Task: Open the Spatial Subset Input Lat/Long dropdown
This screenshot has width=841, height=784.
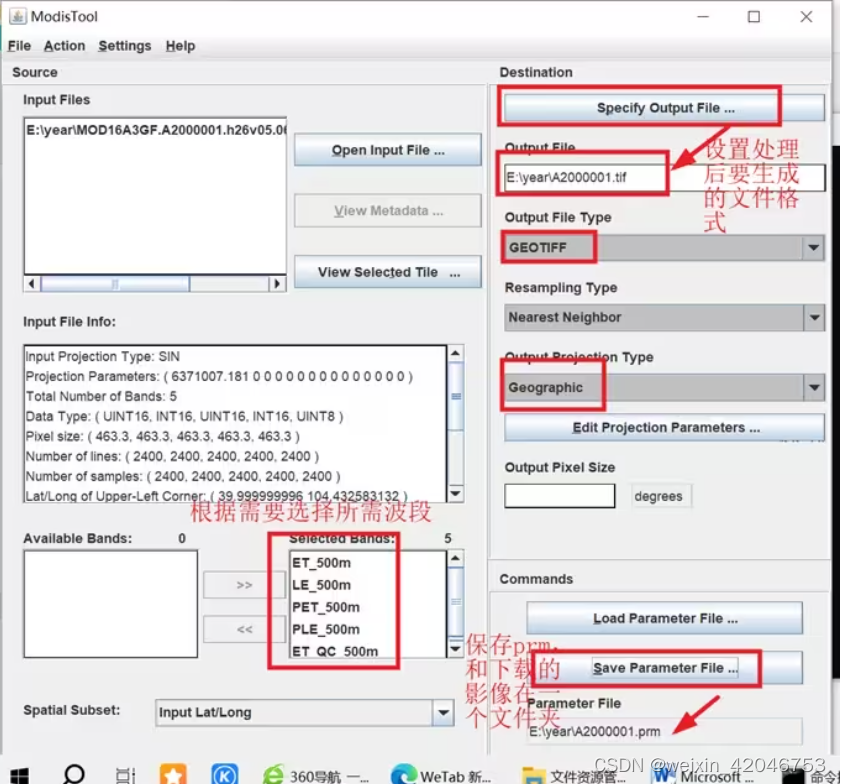Action: tap(444, 713)
